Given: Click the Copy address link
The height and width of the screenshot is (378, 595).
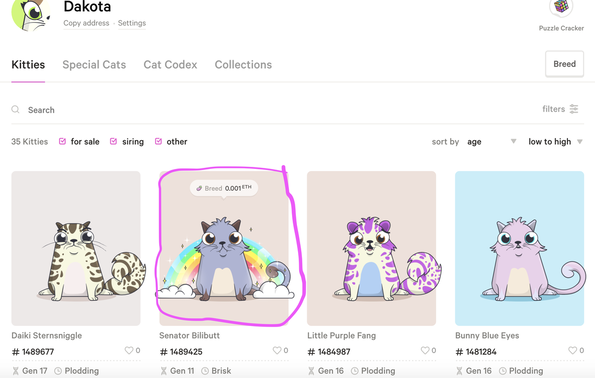Looking at the screenshot, I should tap(86, 23).
